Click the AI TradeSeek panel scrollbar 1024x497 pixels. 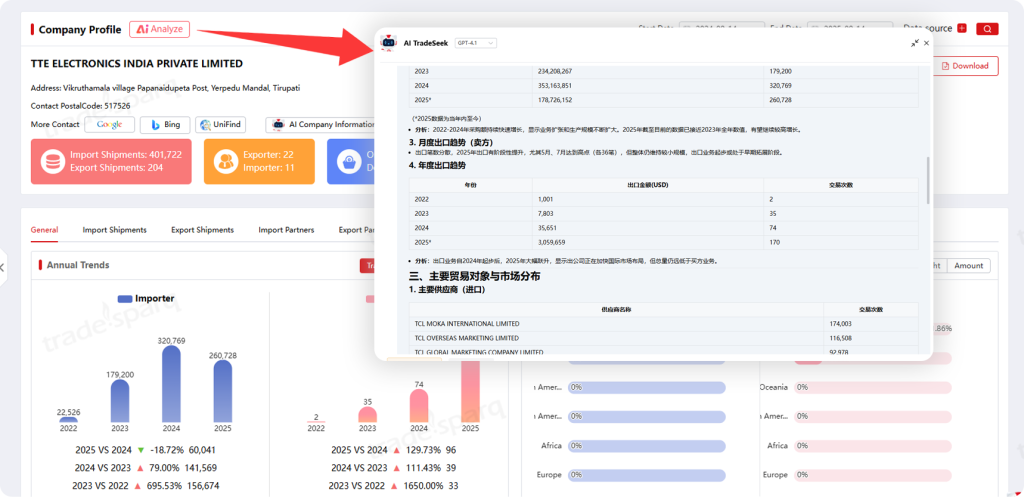(927, 180)
